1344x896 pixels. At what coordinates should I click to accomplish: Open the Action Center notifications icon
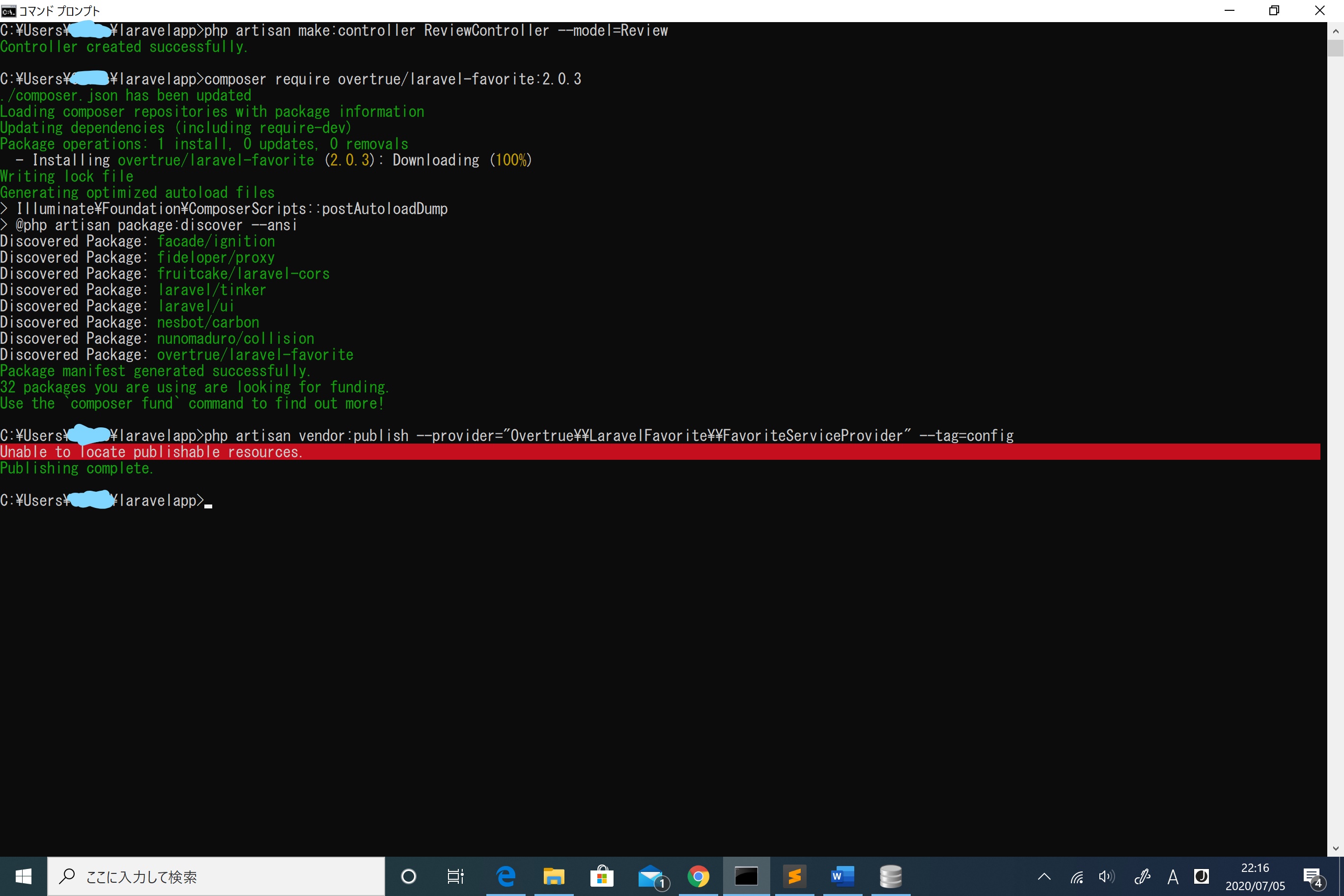click(1313, 877)
